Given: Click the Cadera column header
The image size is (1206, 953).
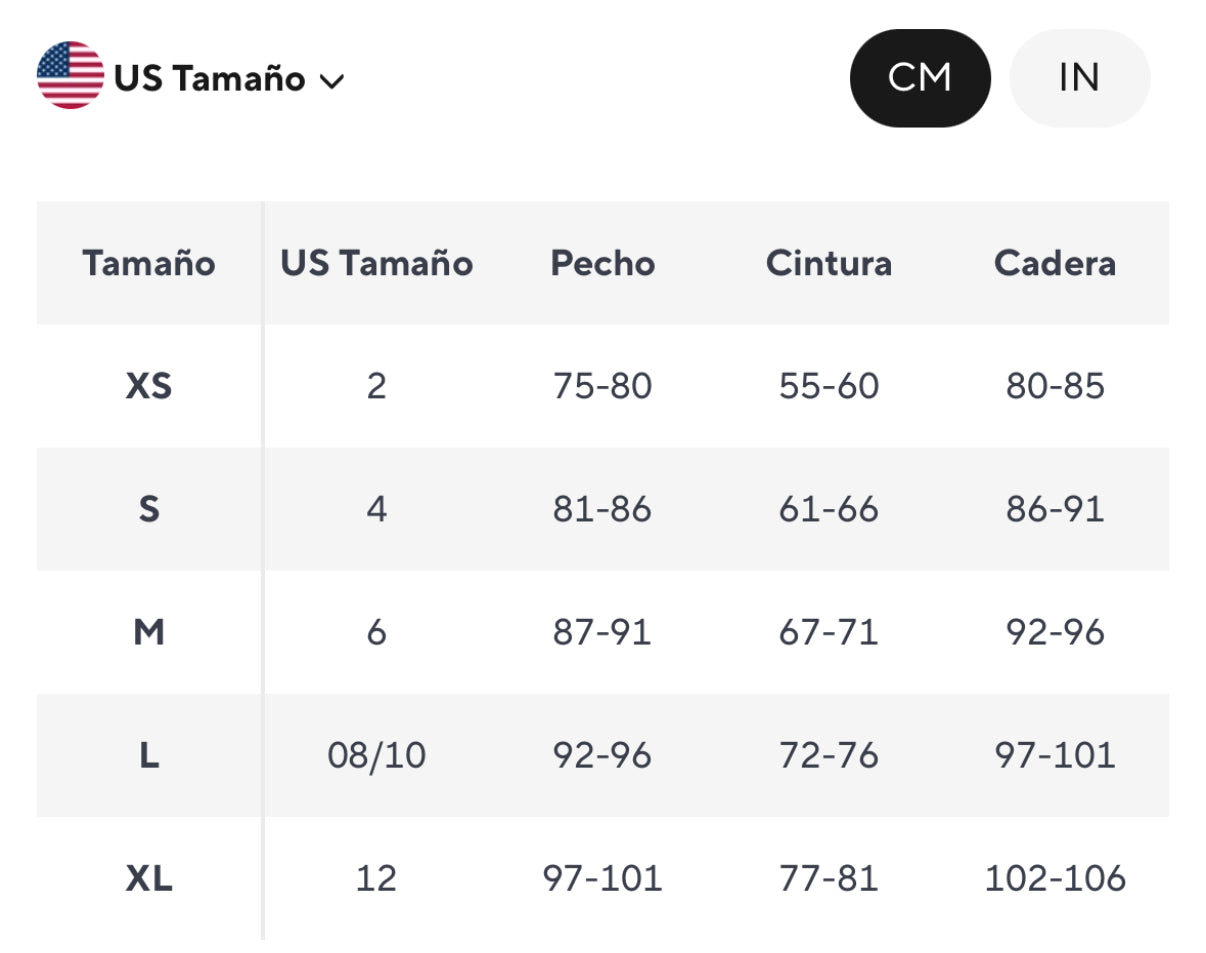Looking at the screenshot, I should click(1055, 263).
